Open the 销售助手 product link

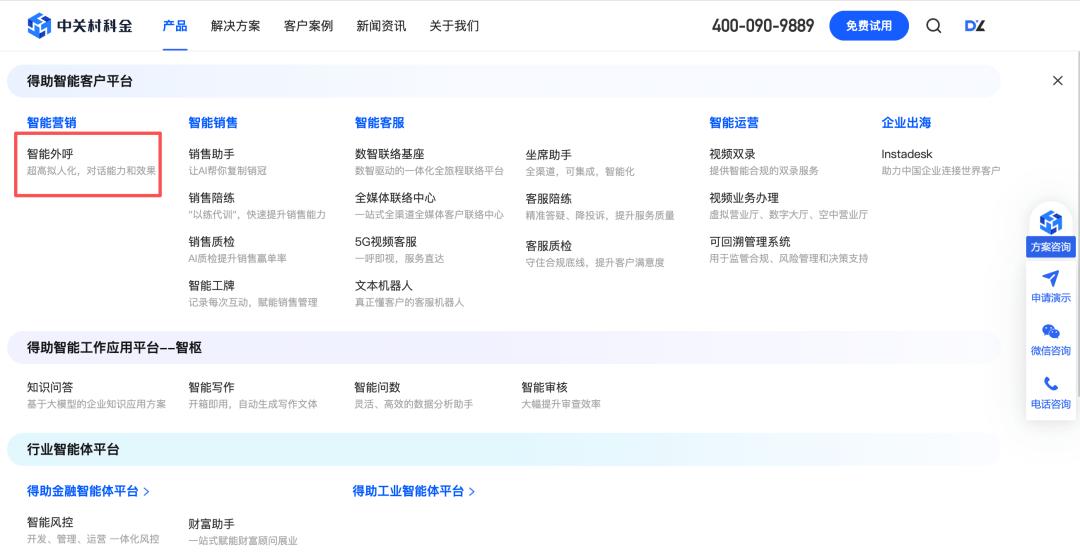coord(211,154)
